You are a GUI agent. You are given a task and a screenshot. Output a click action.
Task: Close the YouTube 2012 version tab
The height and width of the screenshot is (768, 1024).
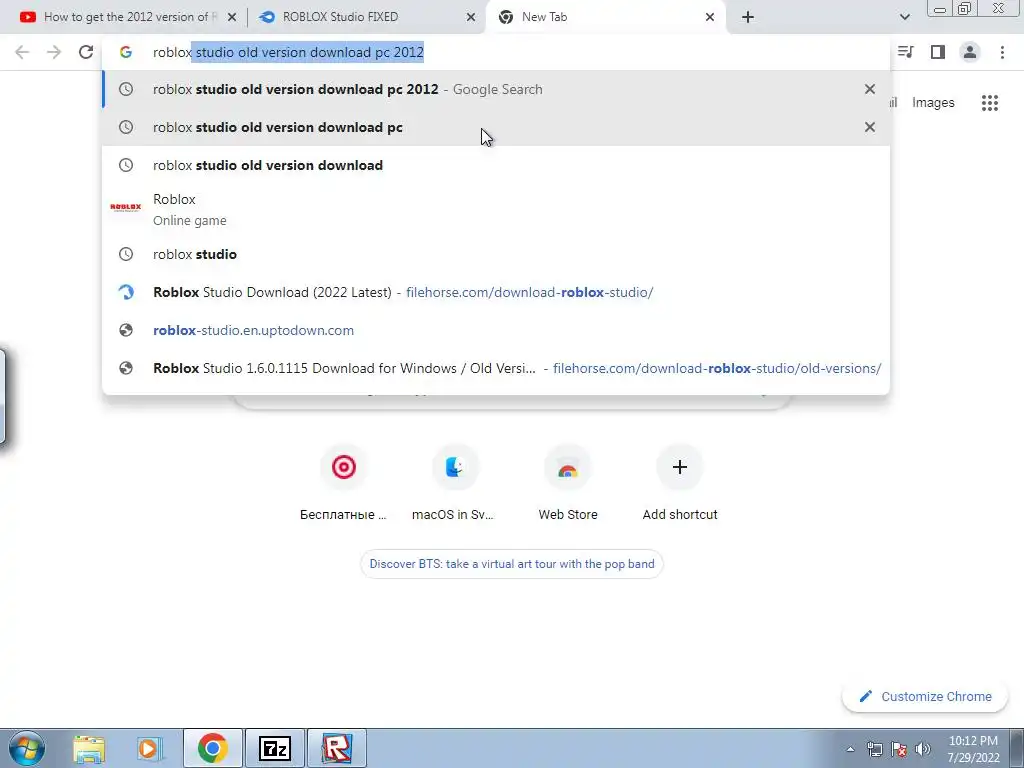click(232, 17)
